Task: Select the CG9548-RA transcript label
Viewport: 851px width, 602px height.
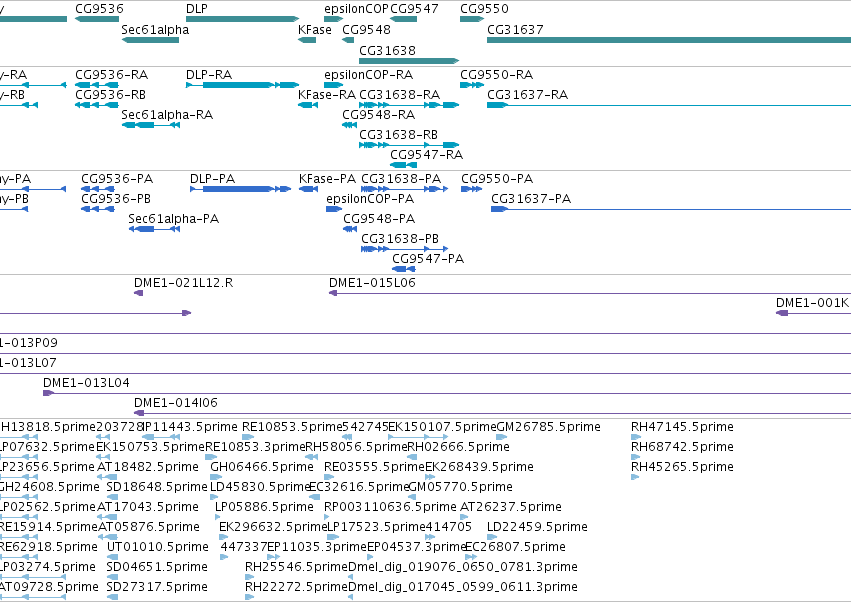Action: click(379, 115)
